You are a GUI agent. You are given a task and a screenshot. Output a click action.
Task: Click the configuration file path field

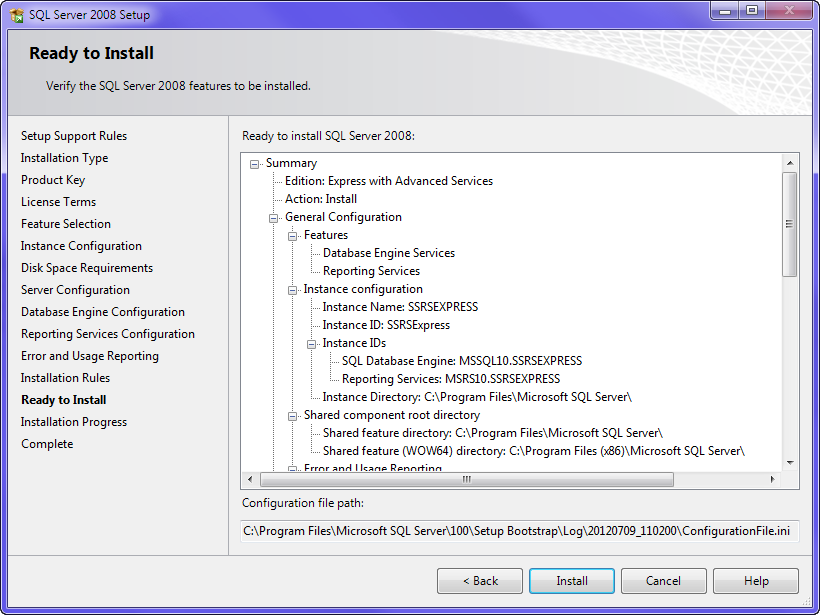pyautogui.click(x=519, y=531)
